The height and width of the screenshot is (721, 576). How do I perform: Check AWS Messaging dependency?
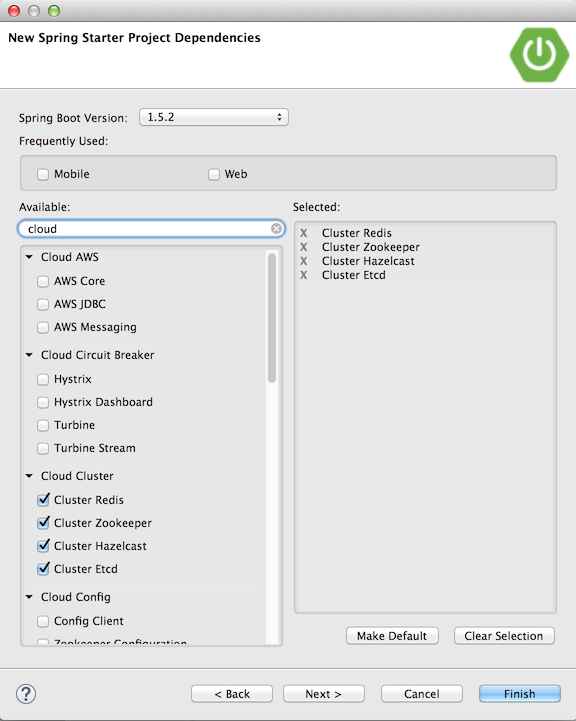pos(43,327)
